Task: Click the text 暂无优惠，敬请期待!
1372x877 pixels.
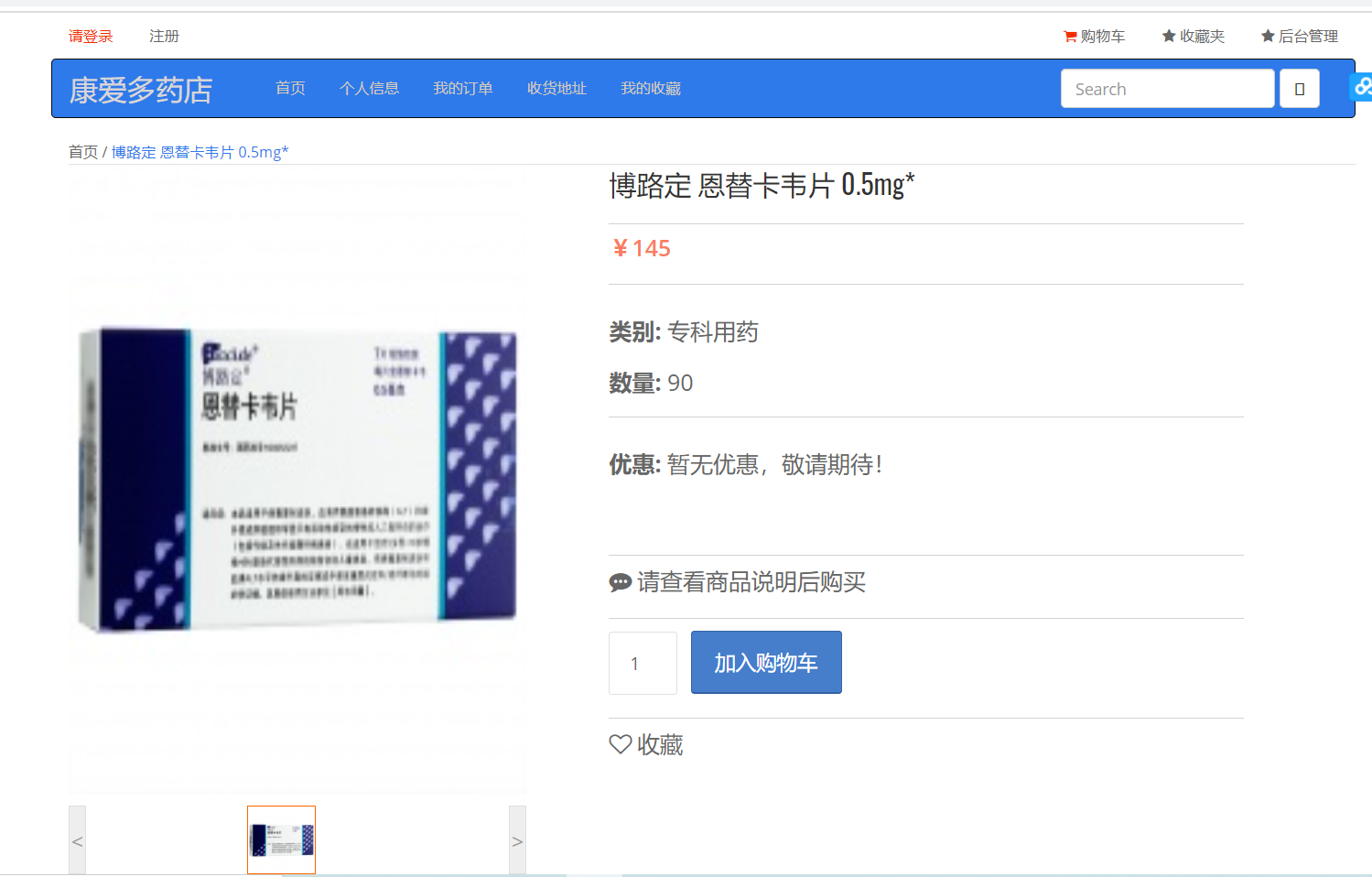Action: [775, 465]
